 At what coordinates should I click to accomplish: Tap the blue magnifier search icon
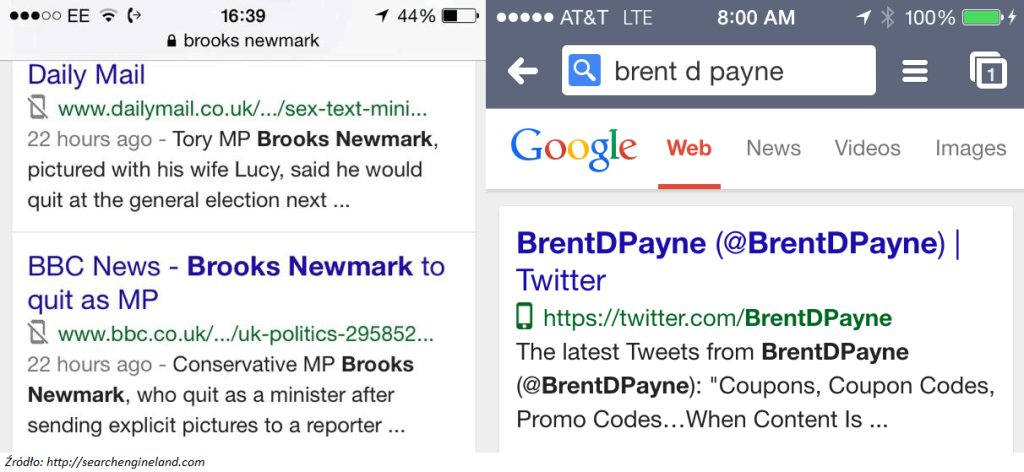(x=584, y=71)
